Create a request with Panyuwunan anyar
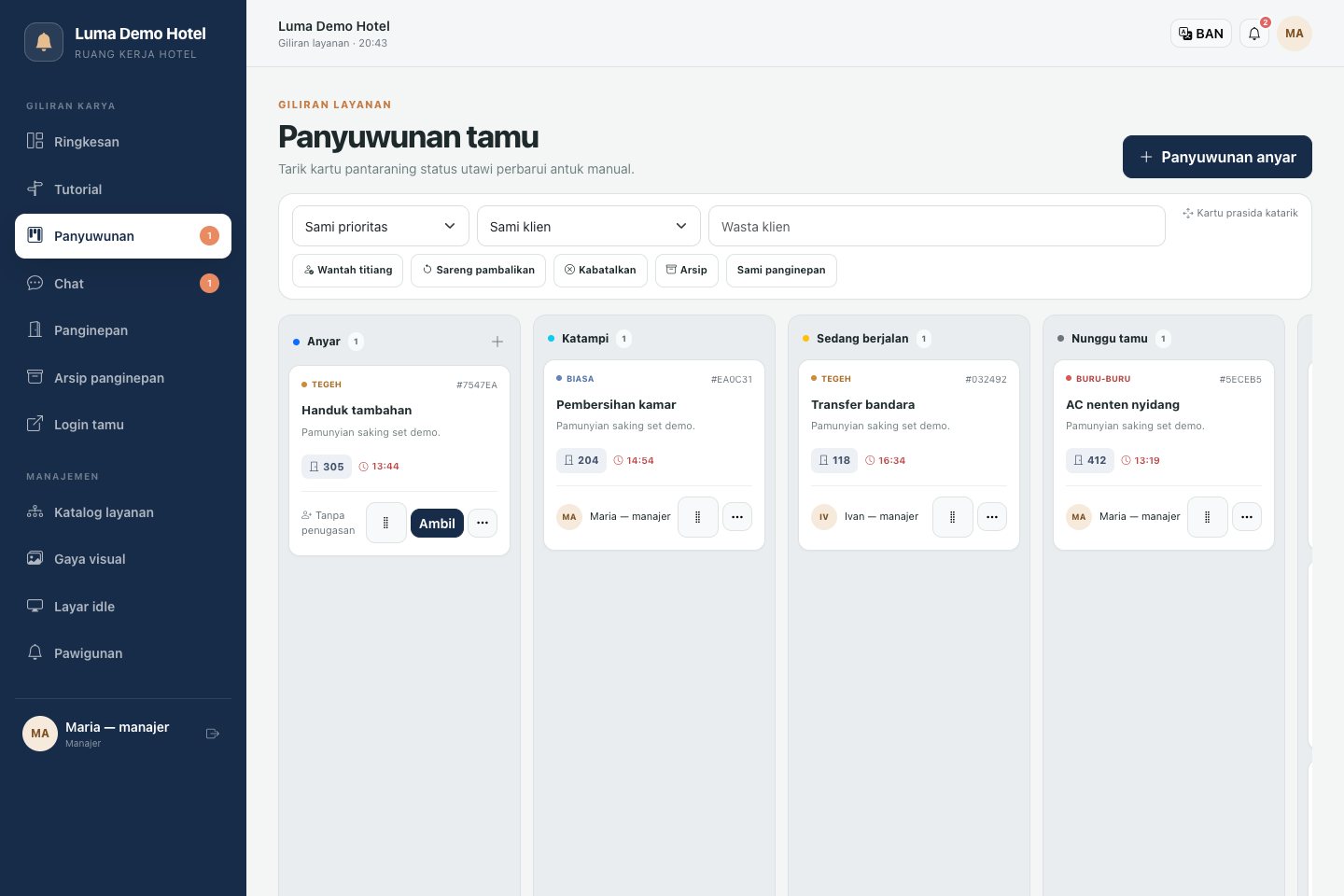Screen dimensions: 1344x896 coord(1217,157)
